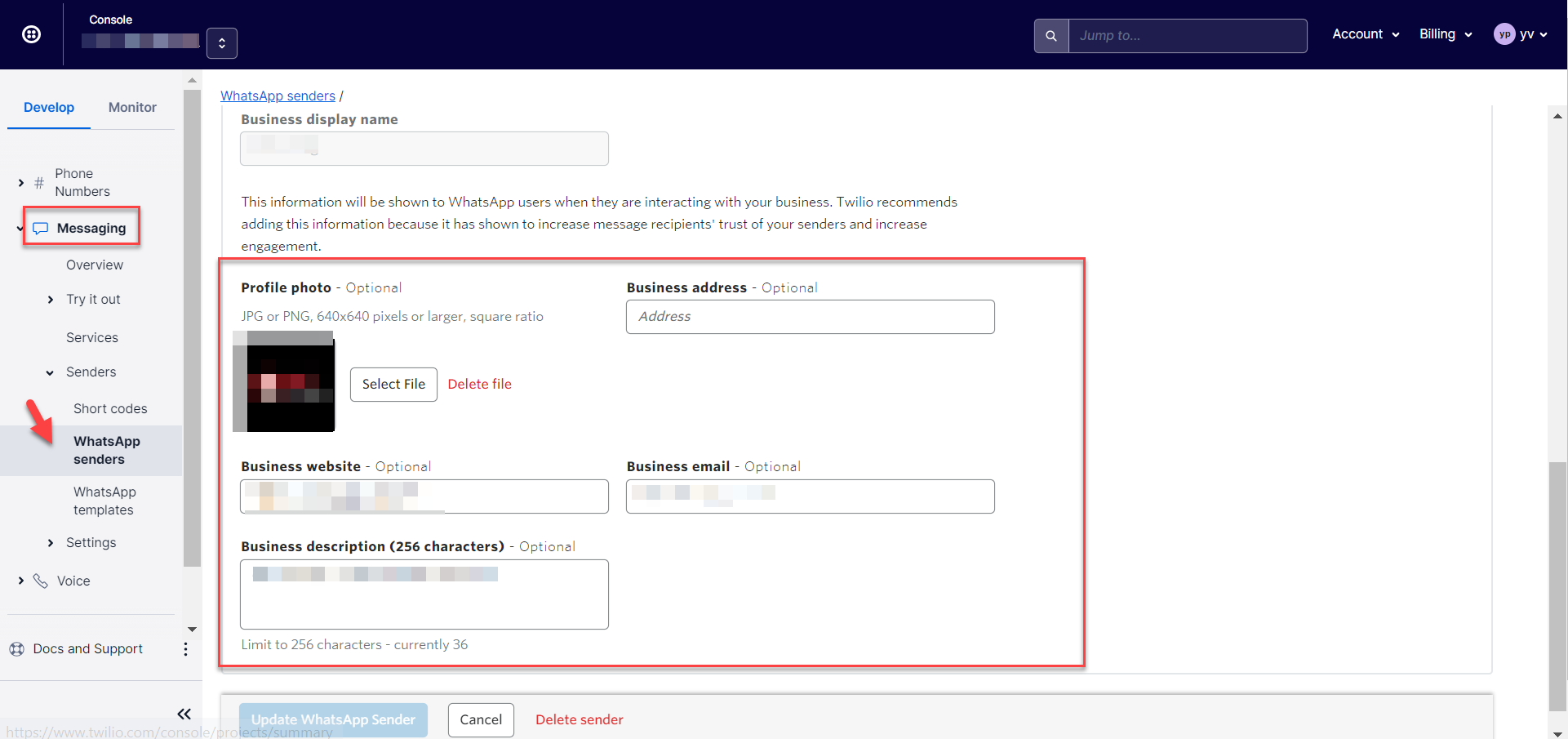
Task: Expand the Settings chevron
Action: pos(51,544)
